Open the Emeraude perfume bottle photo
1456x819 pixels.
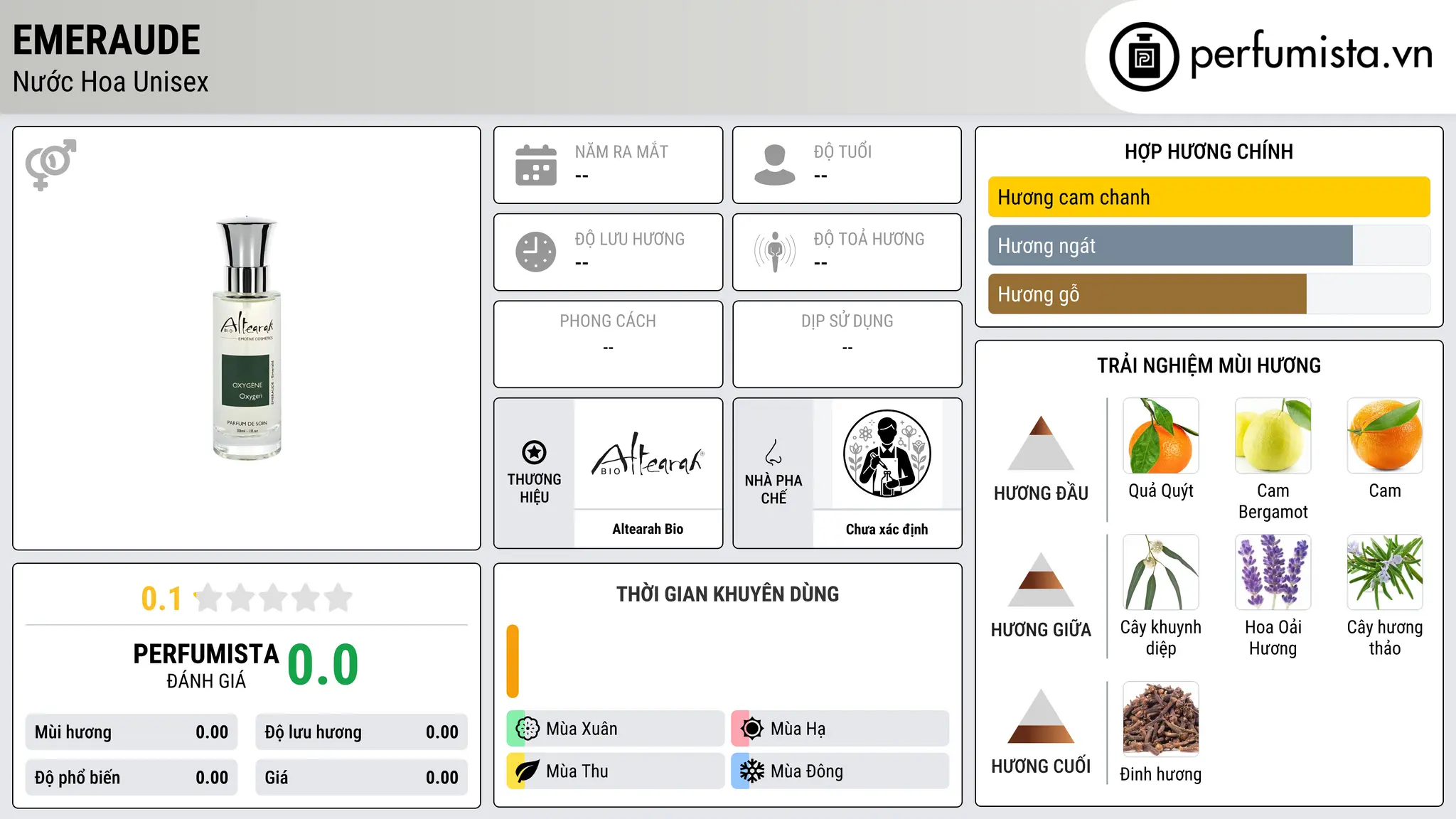click(247, 338)
